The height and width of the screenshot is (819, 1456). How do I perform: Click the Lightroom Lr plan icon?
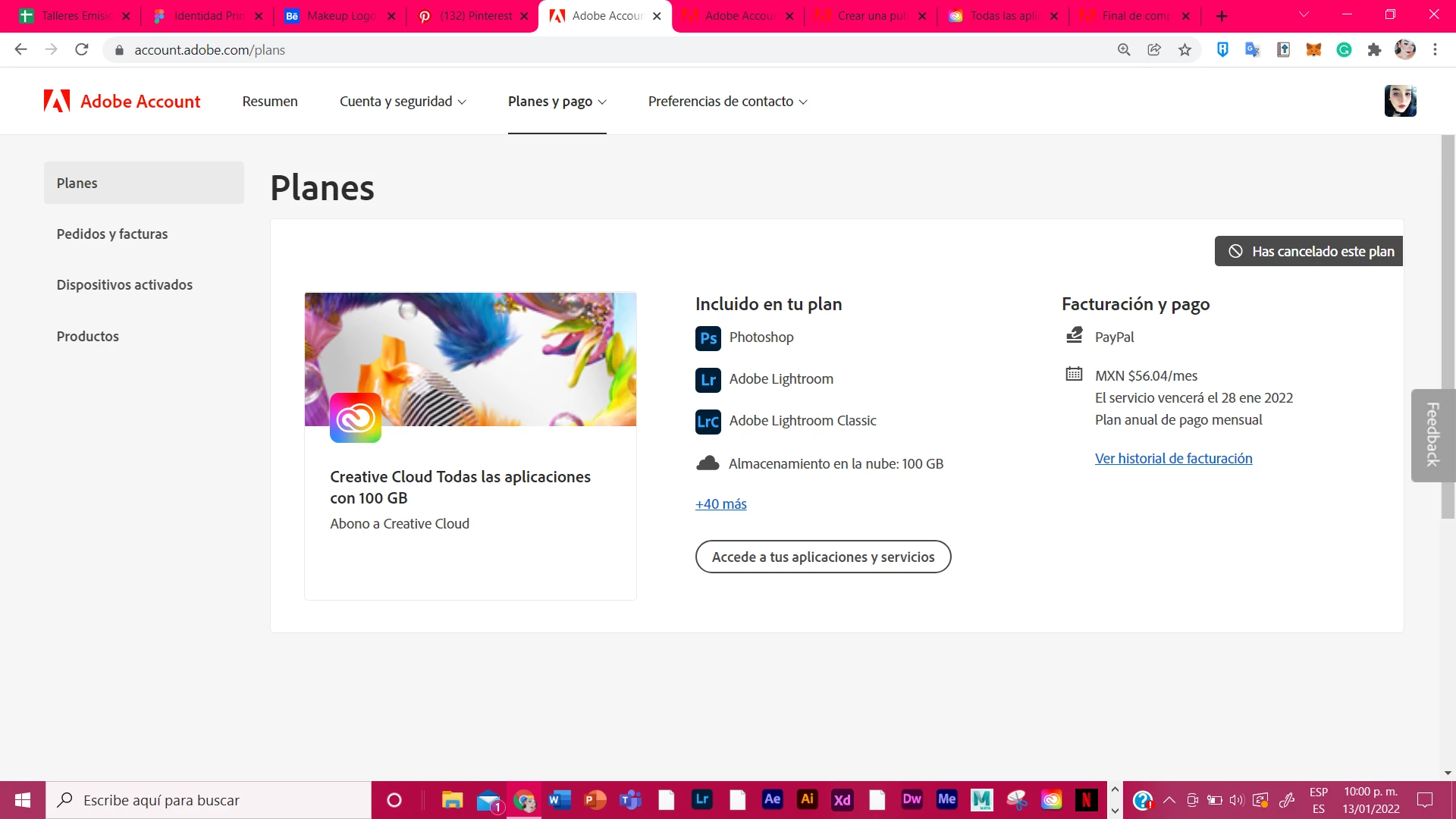coord(708,380)
